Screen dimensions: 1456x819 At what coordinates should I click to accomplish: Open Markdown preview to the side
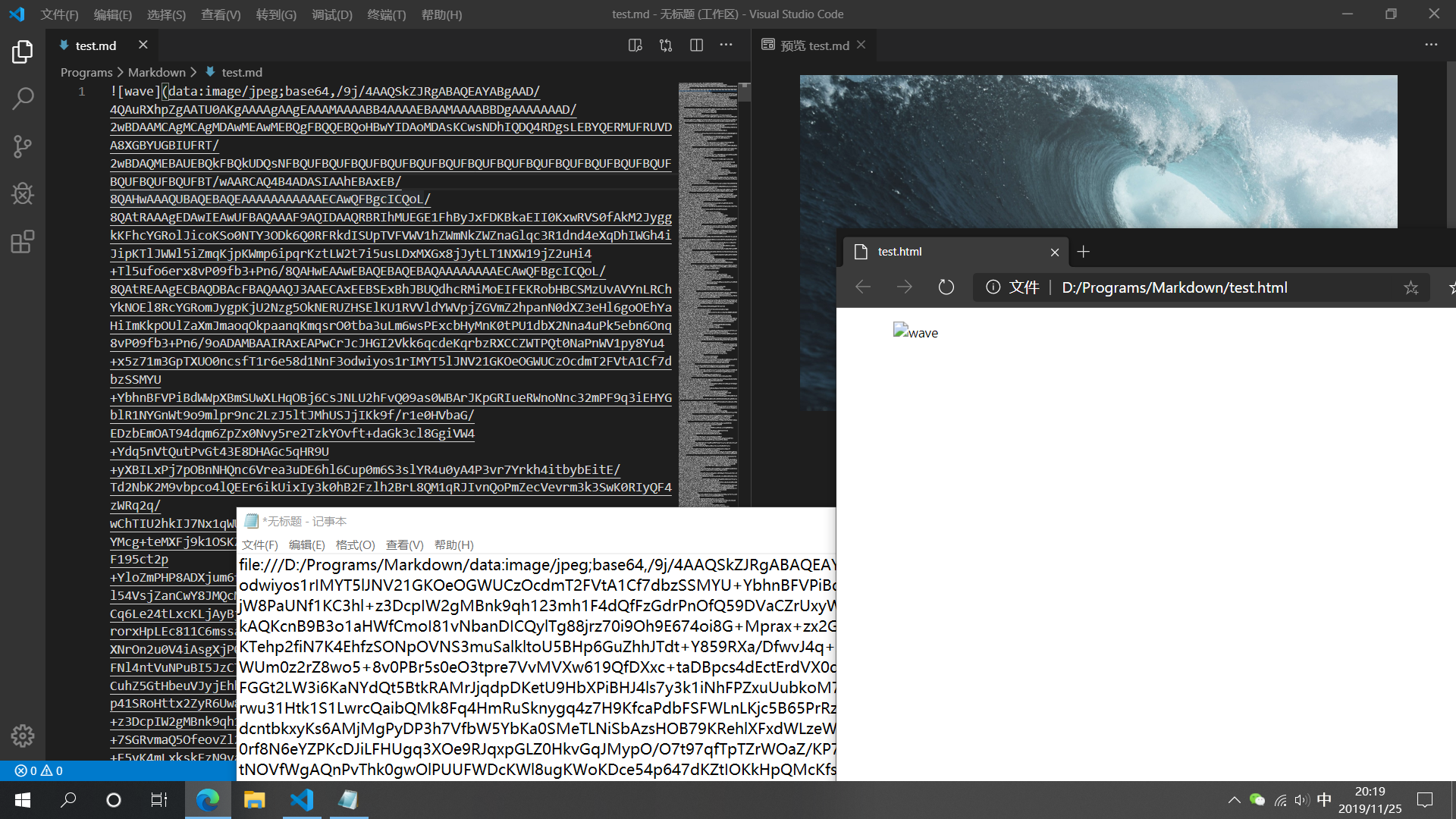point(635,45)
